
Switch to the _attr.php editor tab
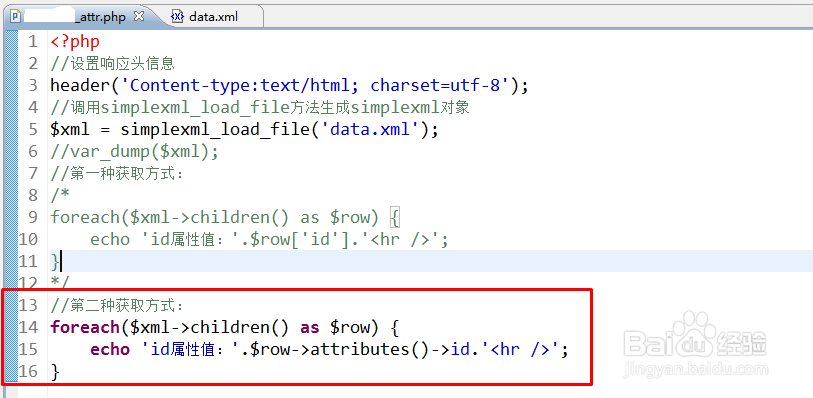tap(77, 17)
